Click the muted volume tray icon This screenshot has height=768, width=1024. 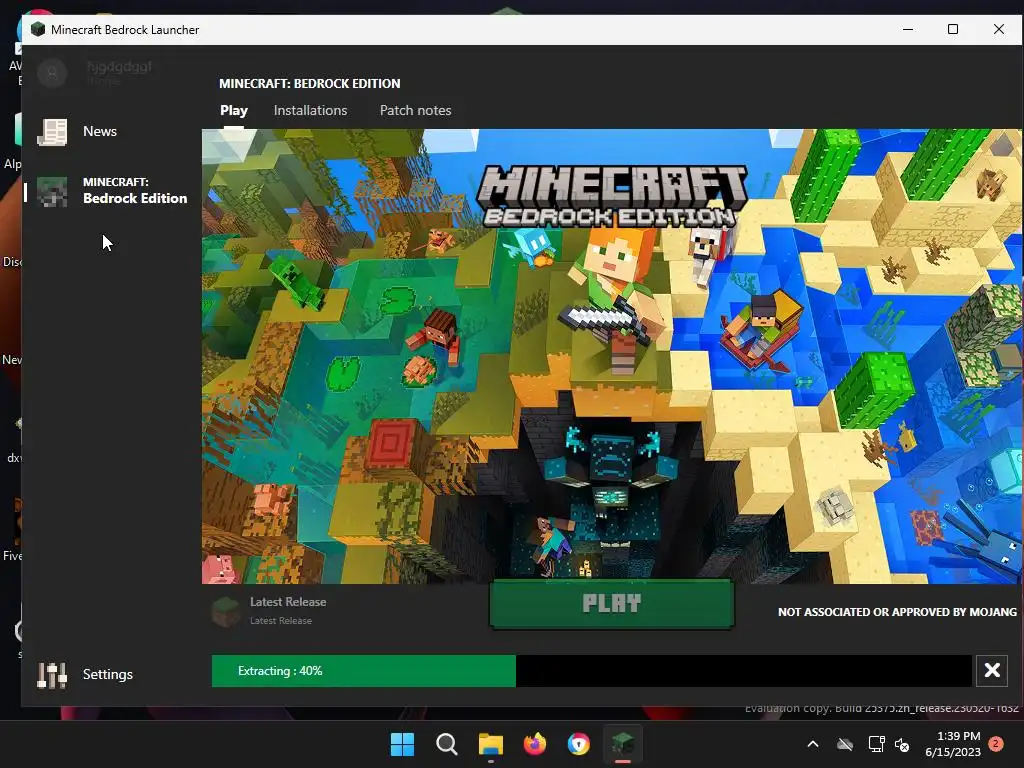(x=902, y=744)
